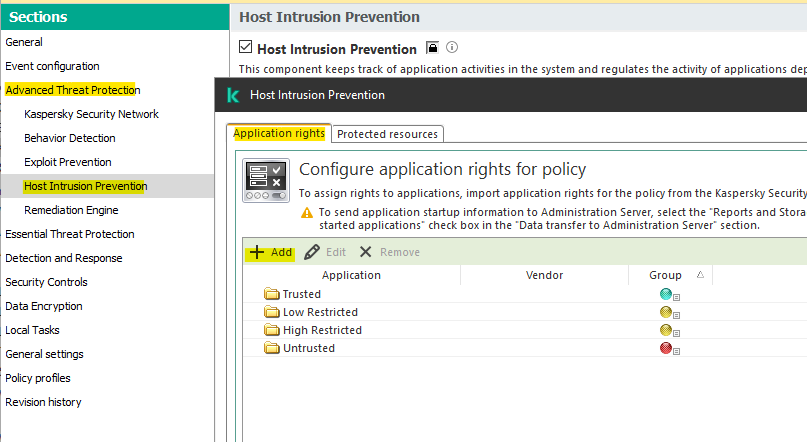Click the Untrusted folder icon
807x442 pixels.
click(271, 348)
